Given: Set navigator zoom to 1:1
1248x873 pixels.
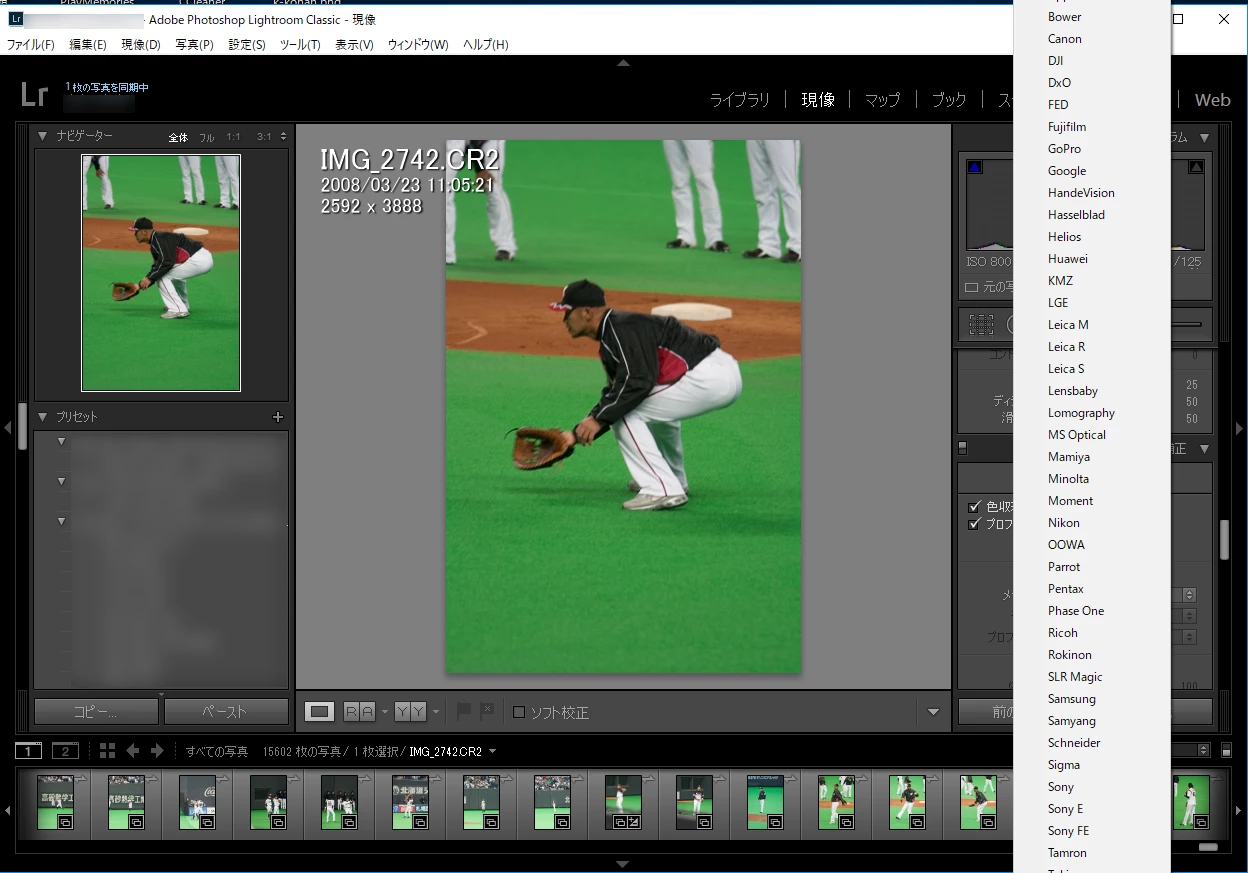Looking at the screenshot, I should click(x=233, y=137).
